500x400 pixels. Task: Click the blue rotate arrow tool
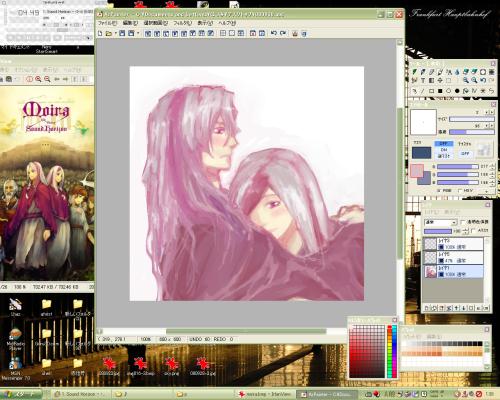(x=483, y=80)
